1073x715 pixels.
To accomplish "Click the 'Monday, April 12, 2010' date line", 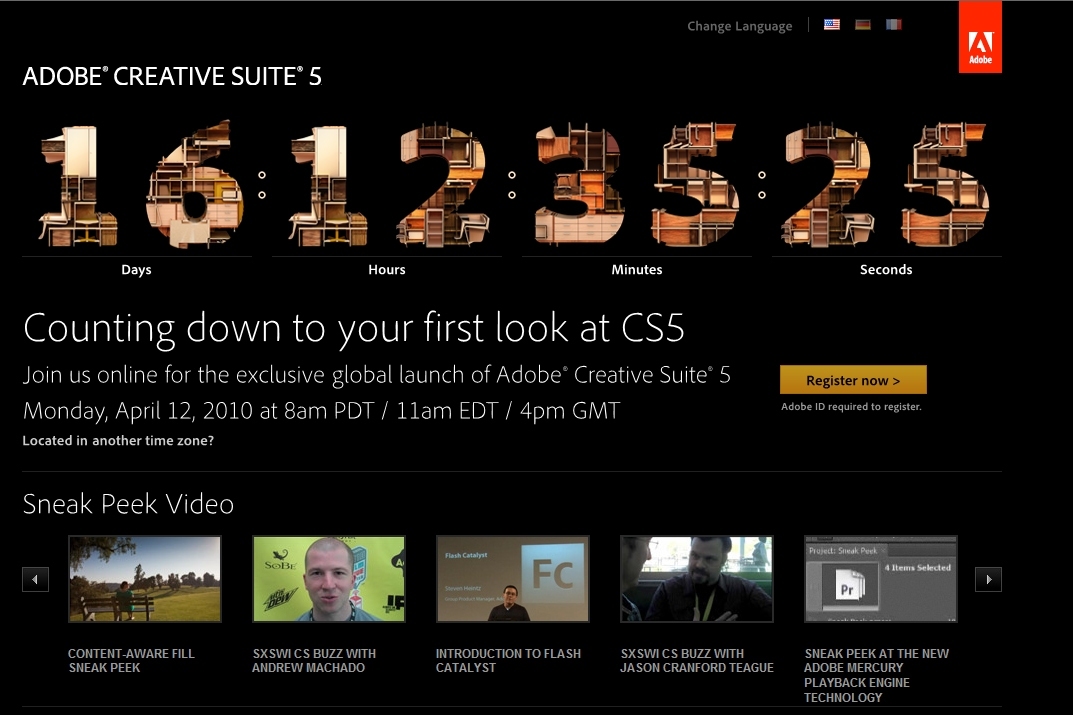I will [x=321, y=411].
